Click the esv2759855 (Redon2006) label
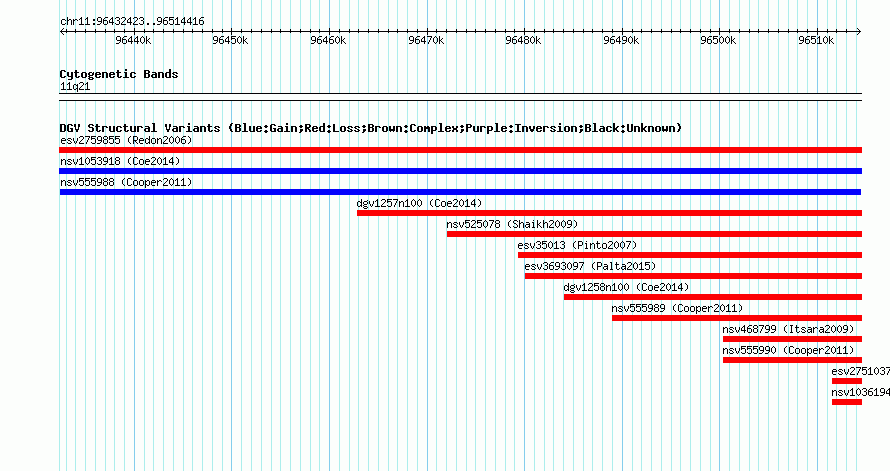This screenshot has height=471, width=890. pos(126,140)
